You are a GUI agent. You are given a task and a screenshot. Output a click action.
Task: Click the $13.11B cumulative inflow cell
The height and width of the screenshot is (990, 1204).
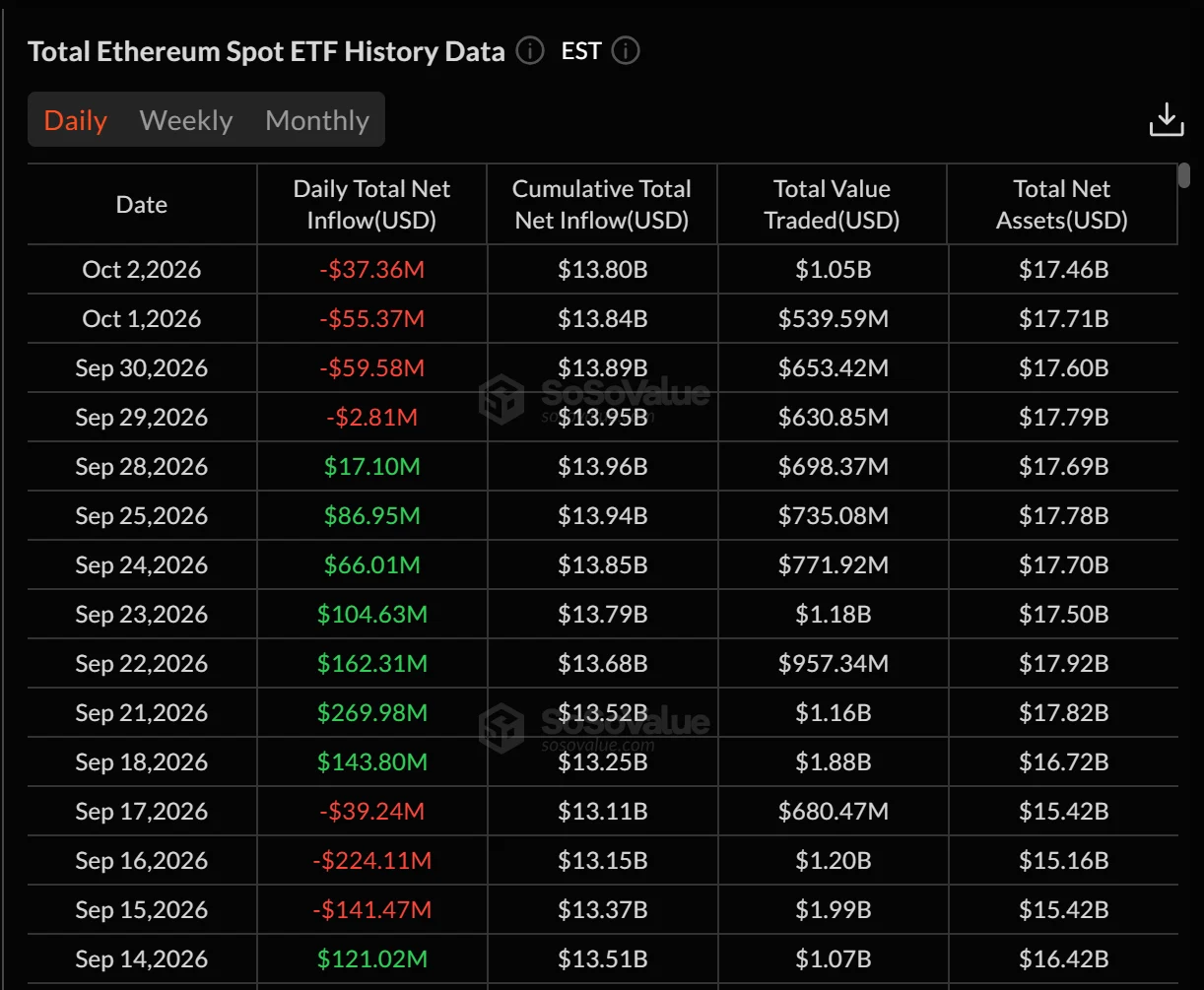click(x=602, y=811)
